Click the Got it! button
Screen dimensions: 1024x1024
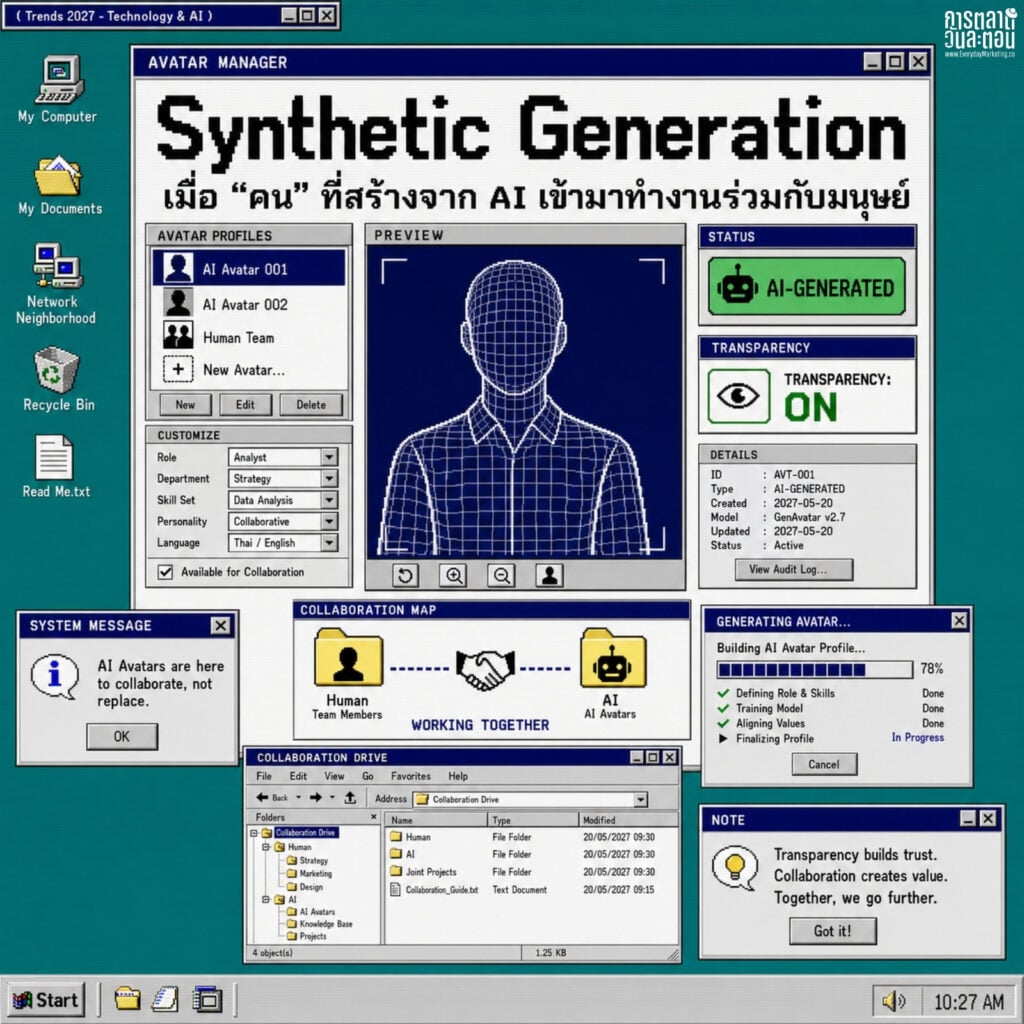[x=833, y=931]
